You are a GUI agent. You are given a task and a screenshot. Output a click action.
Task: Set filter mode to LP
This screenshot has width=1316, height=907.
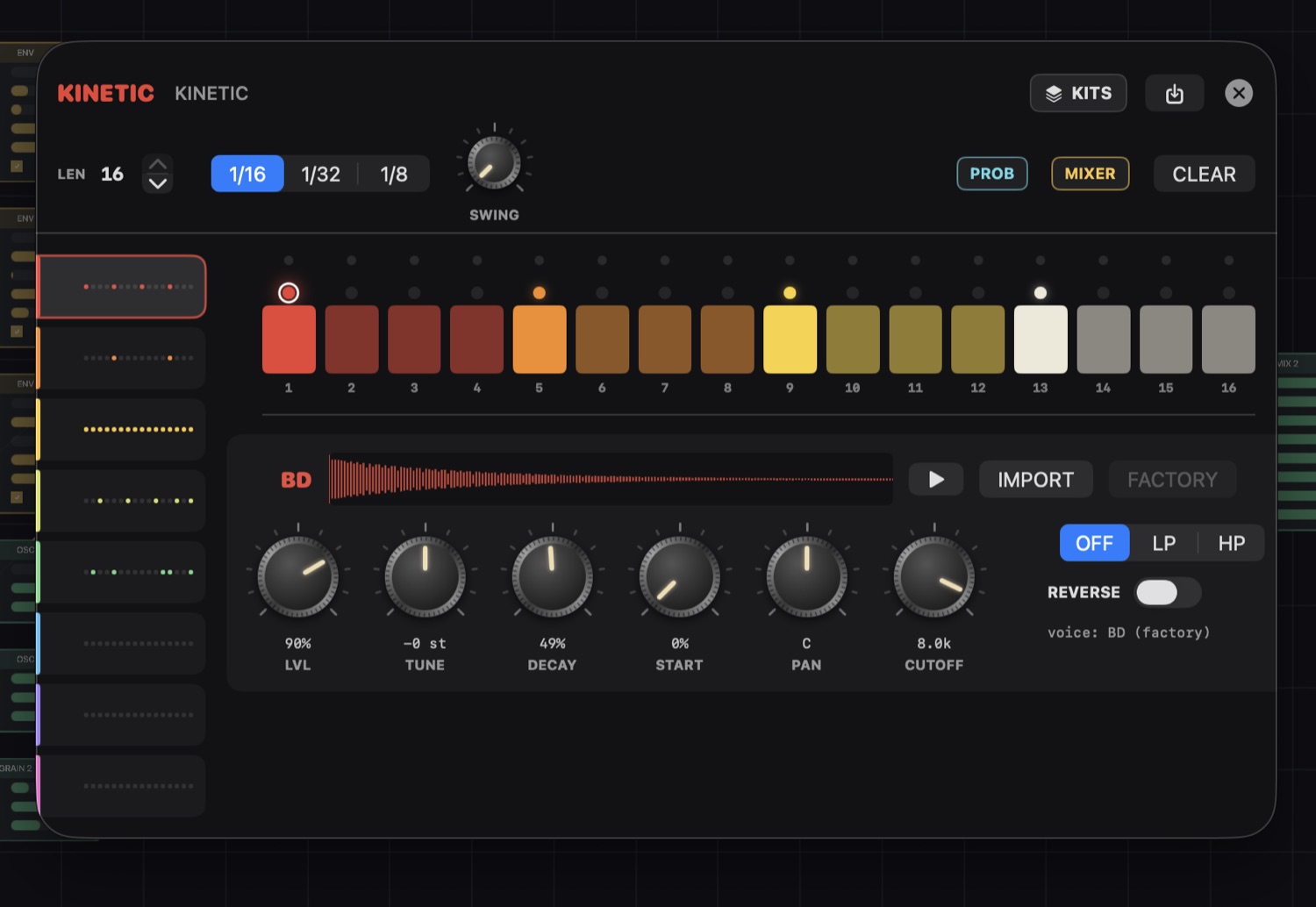pyautogui.click(x=1163, y=543)
